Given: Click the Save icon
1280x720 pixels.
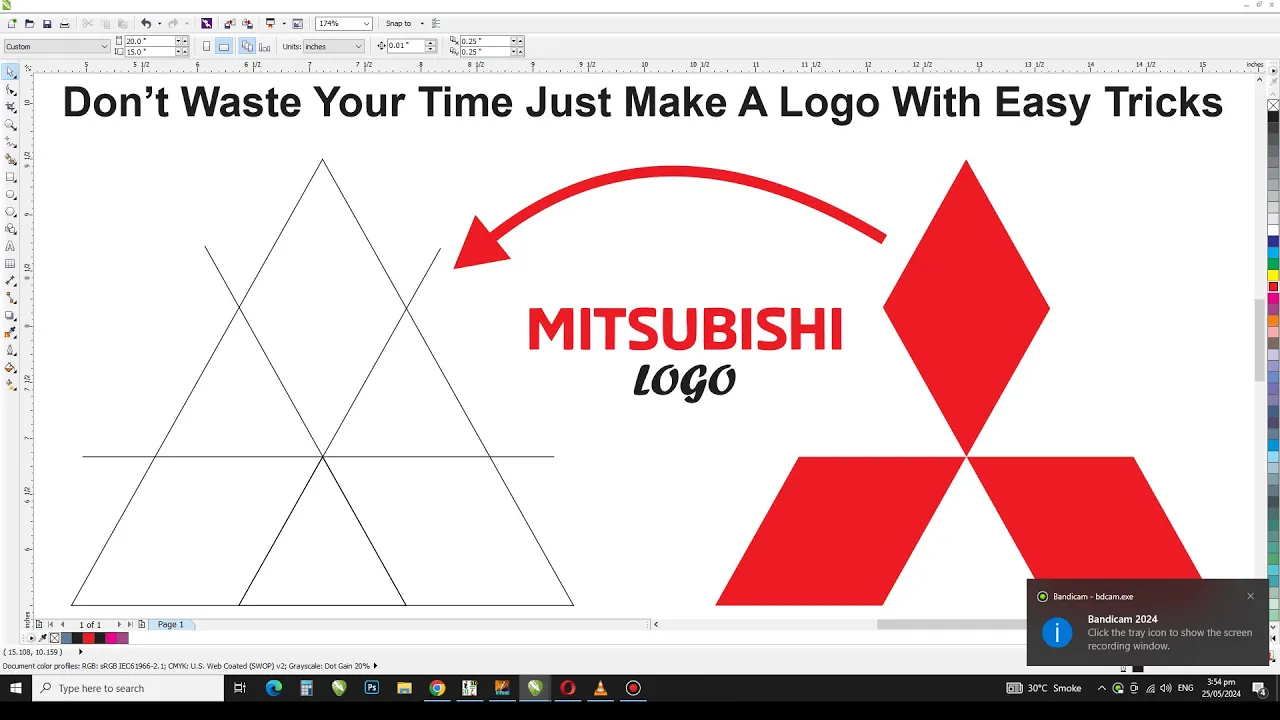Looking at the screenshot, I should 46,23.
